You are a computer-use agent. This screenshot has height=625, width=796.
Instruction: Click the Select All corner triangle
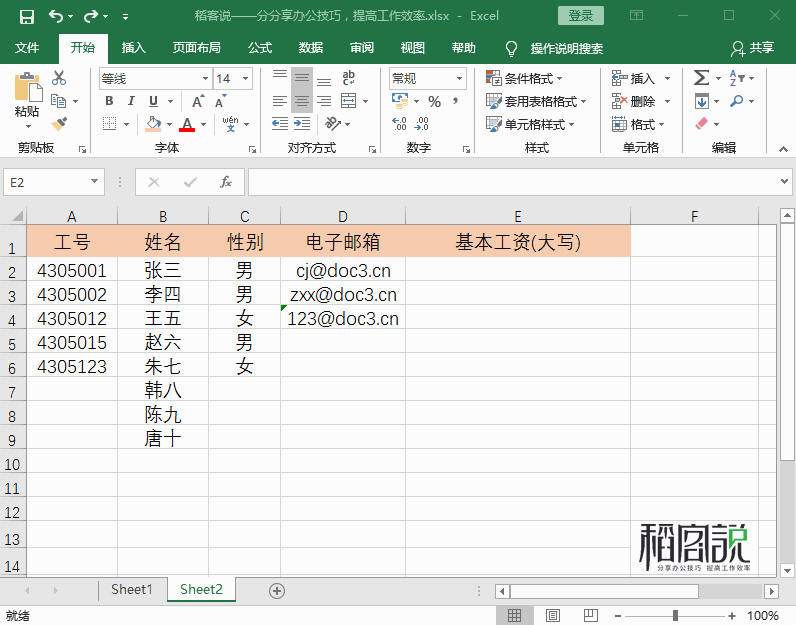pos(17,216)
